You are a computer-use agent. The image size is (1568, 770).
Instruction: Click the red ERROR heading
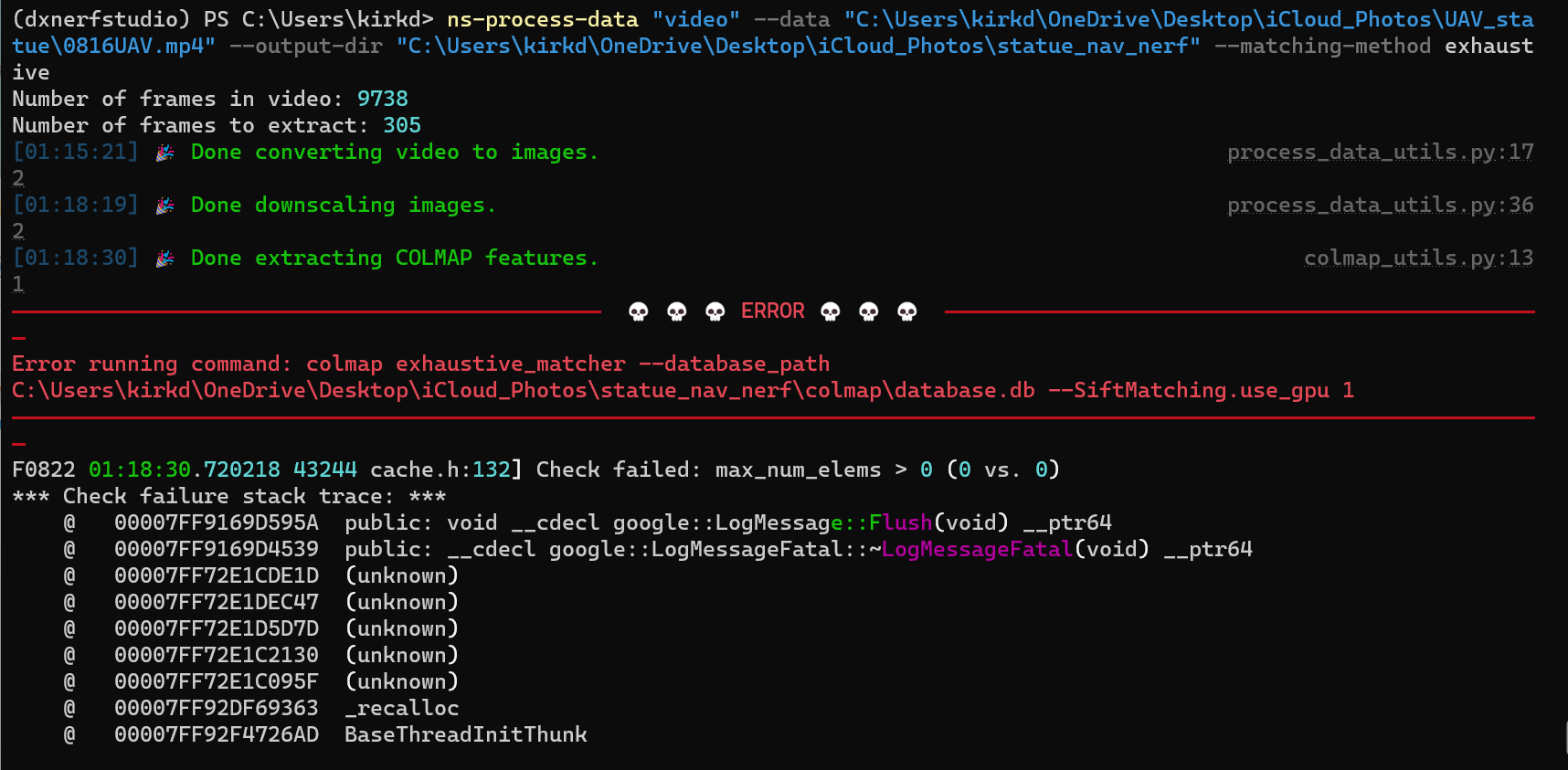click(773, 311)
